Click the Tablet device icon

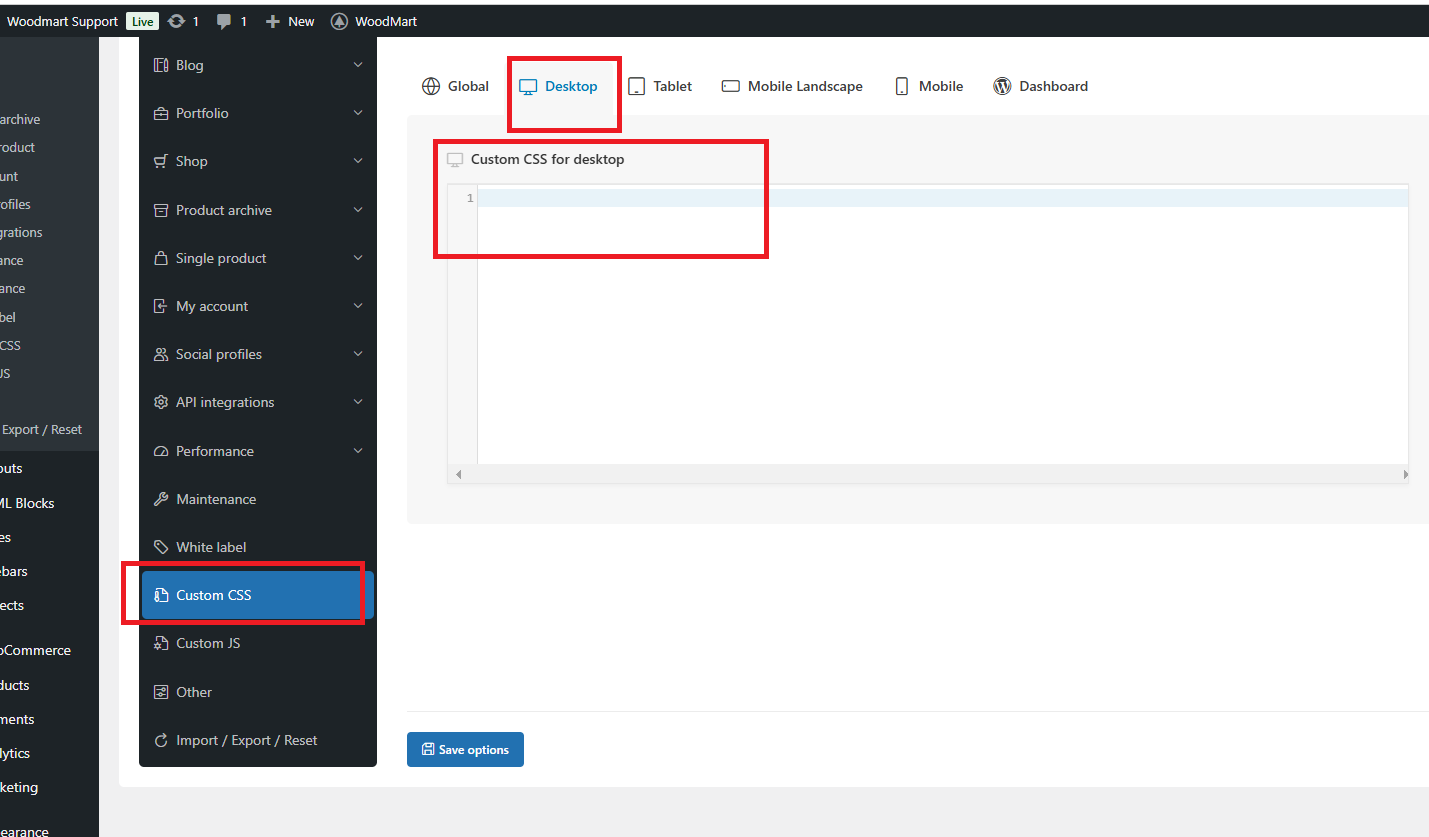pos(636,87)
